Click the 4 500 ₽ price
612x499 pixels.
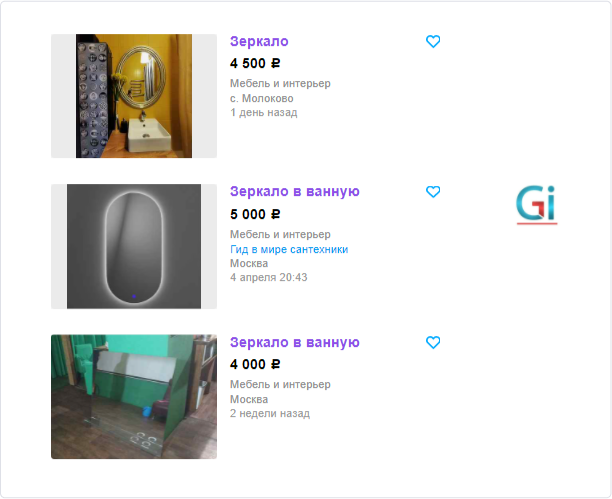[x=255, y=63]
